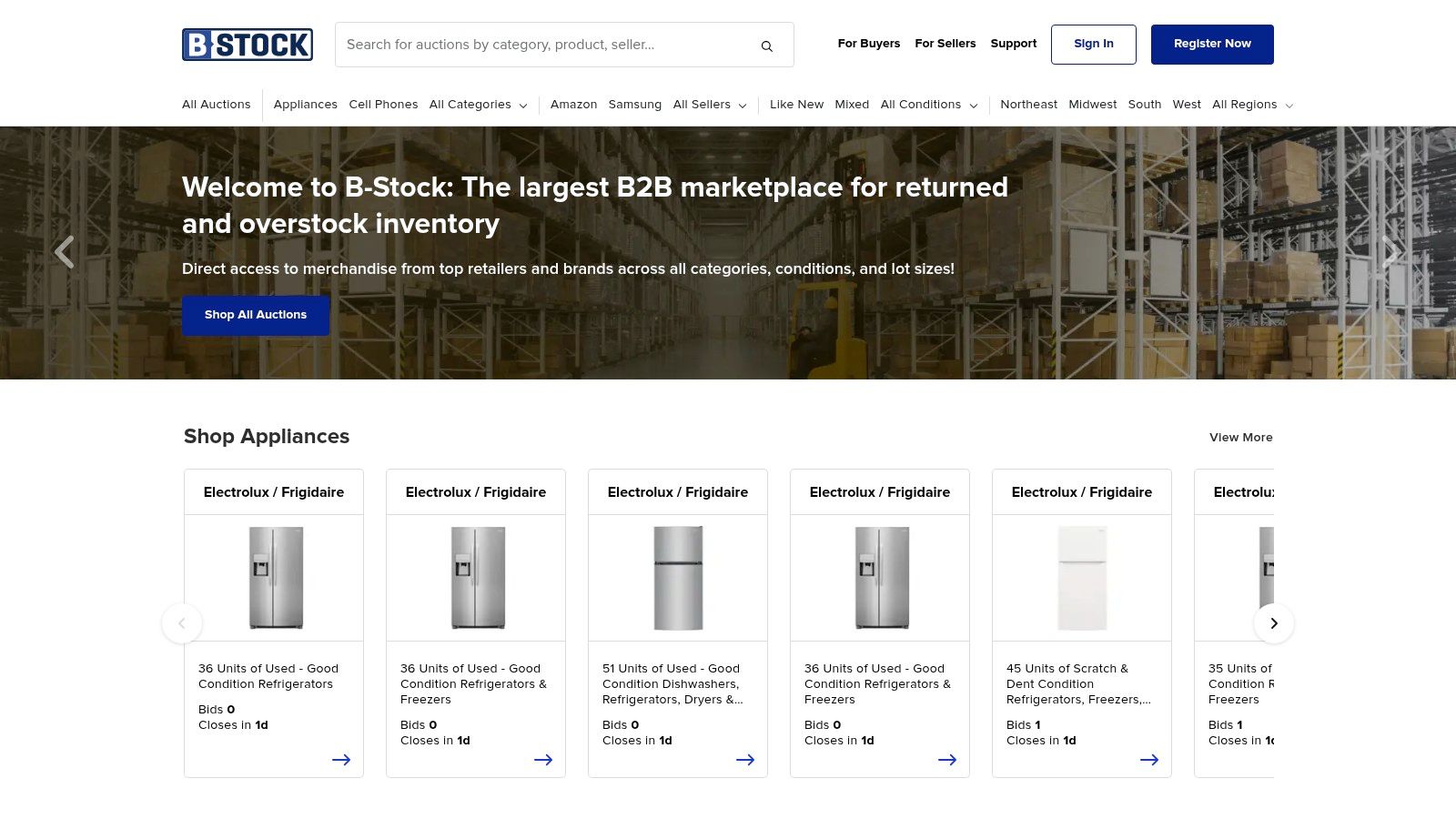This screenshot has height=819, width=1456.
Task: Expand the All Regions dropdown
Action: click(1252, 105)
